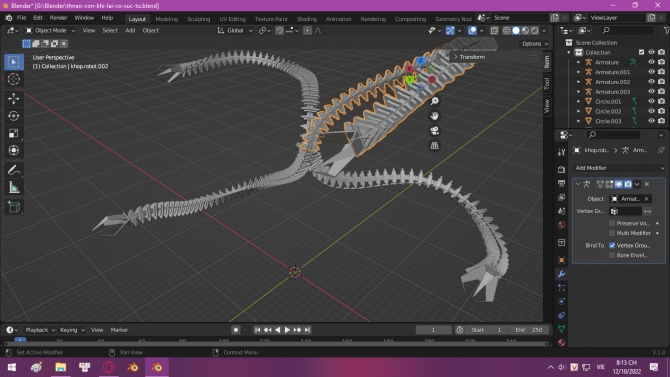Activate the Transform tool
This screenshot has width=670, height=377.
coord(14,150)
